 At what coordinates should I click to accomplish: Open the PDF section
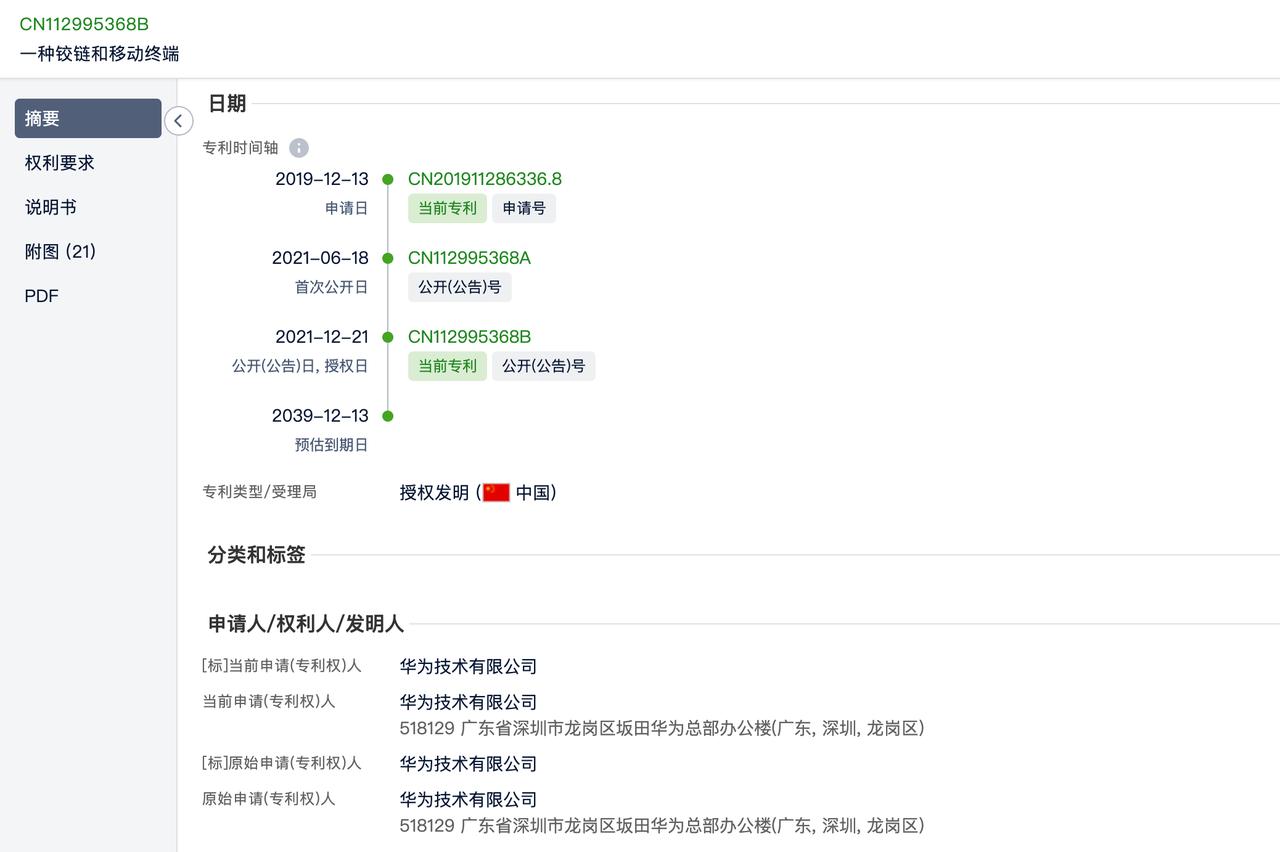[42, 296]
